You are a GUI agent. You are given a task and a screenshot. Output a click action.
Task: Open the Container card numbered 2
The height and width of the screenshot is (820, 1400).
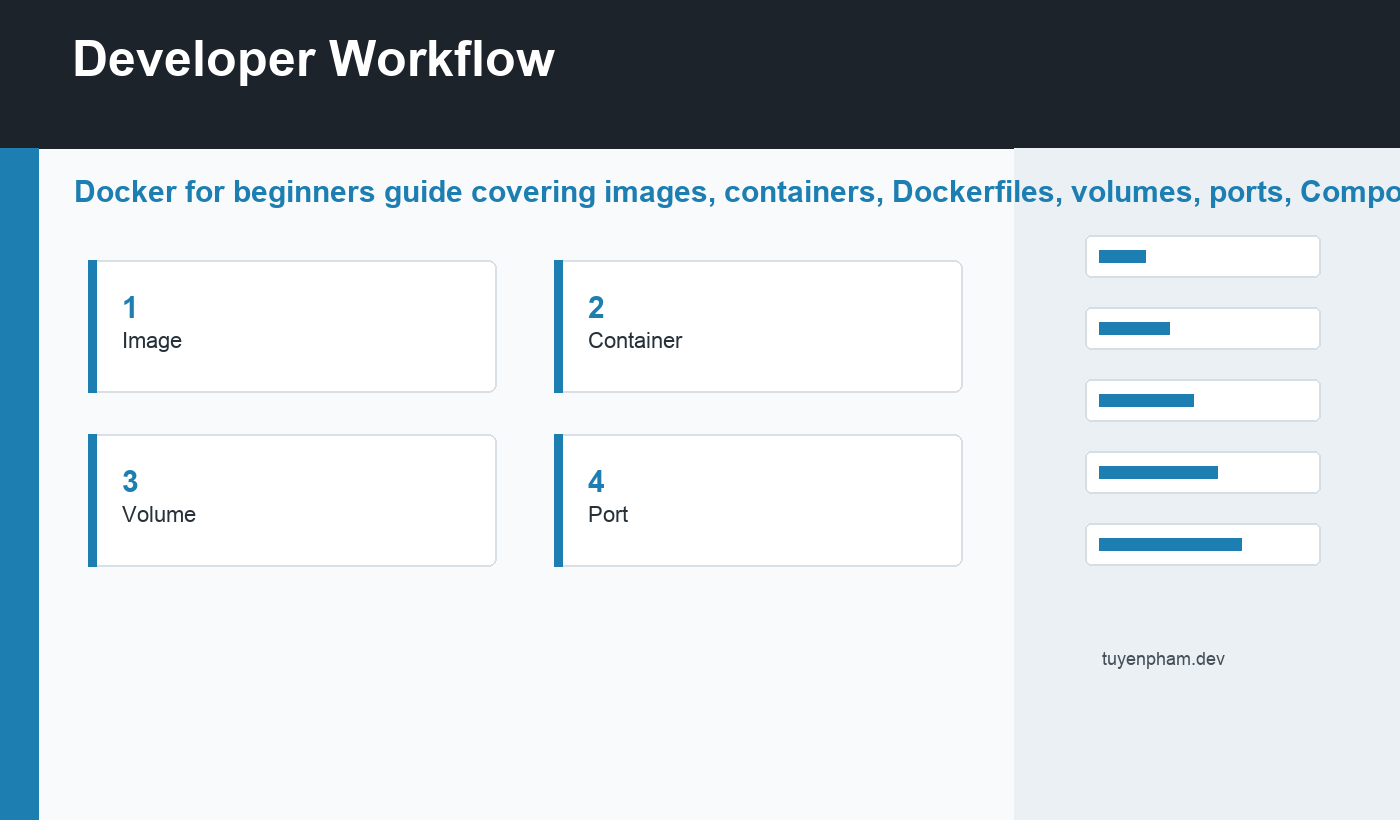click(x=758, y=326)
